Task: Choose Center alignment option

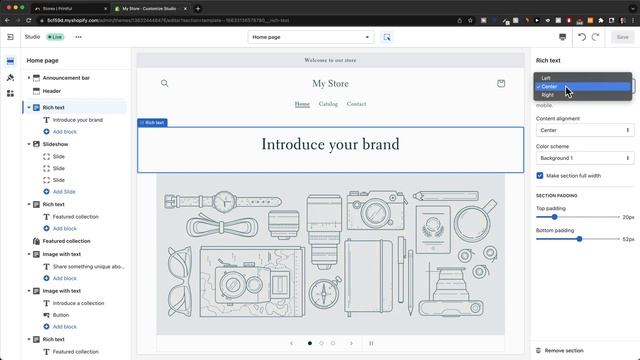Action: [x=582, y=87]
